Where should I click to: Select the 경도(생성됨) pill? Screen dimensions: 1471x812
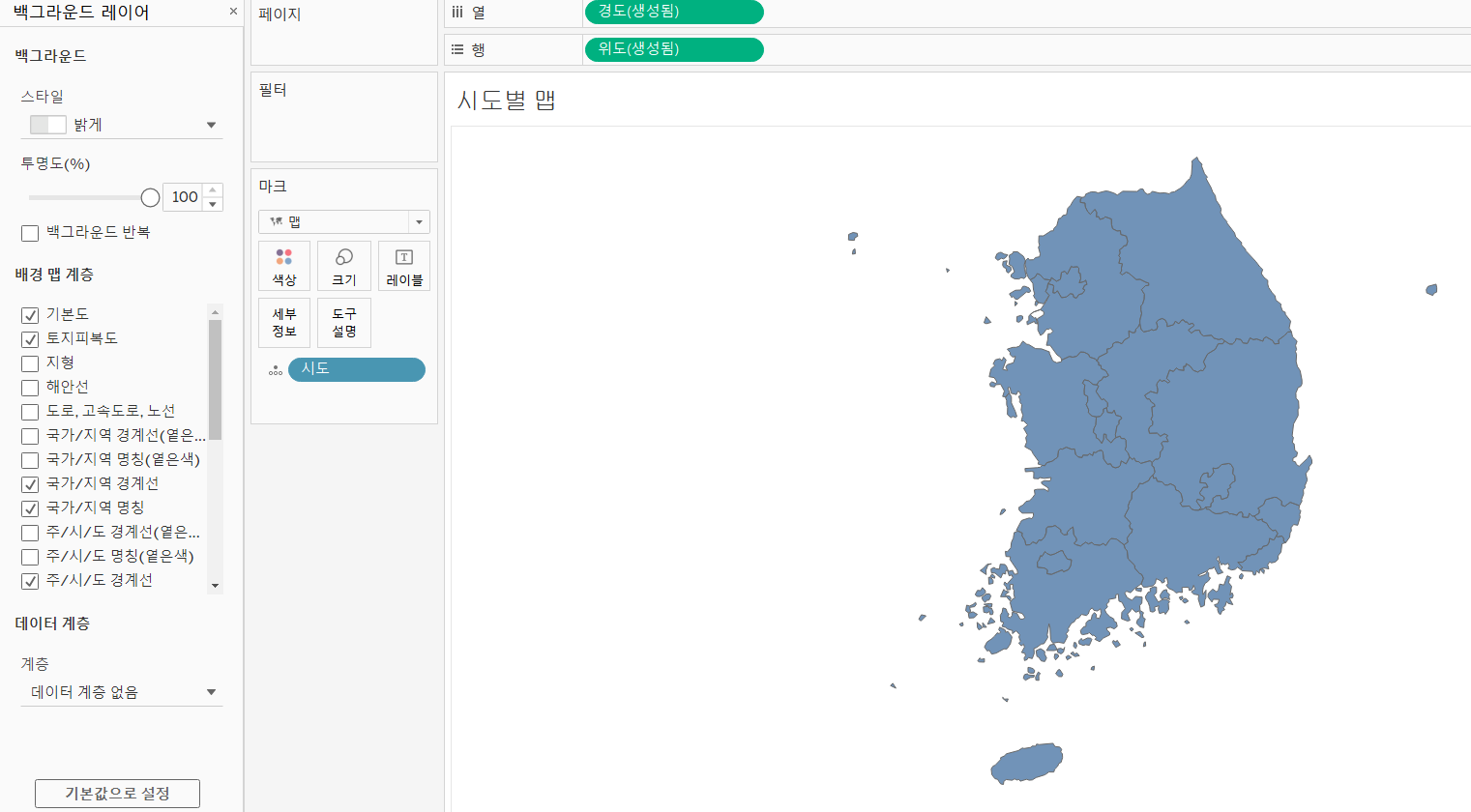point(674,12)
